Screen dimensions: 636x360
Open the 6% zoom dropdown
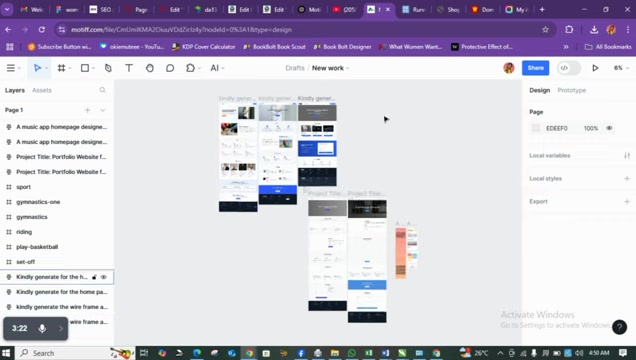pyautogui.click(x=621, y=68)
